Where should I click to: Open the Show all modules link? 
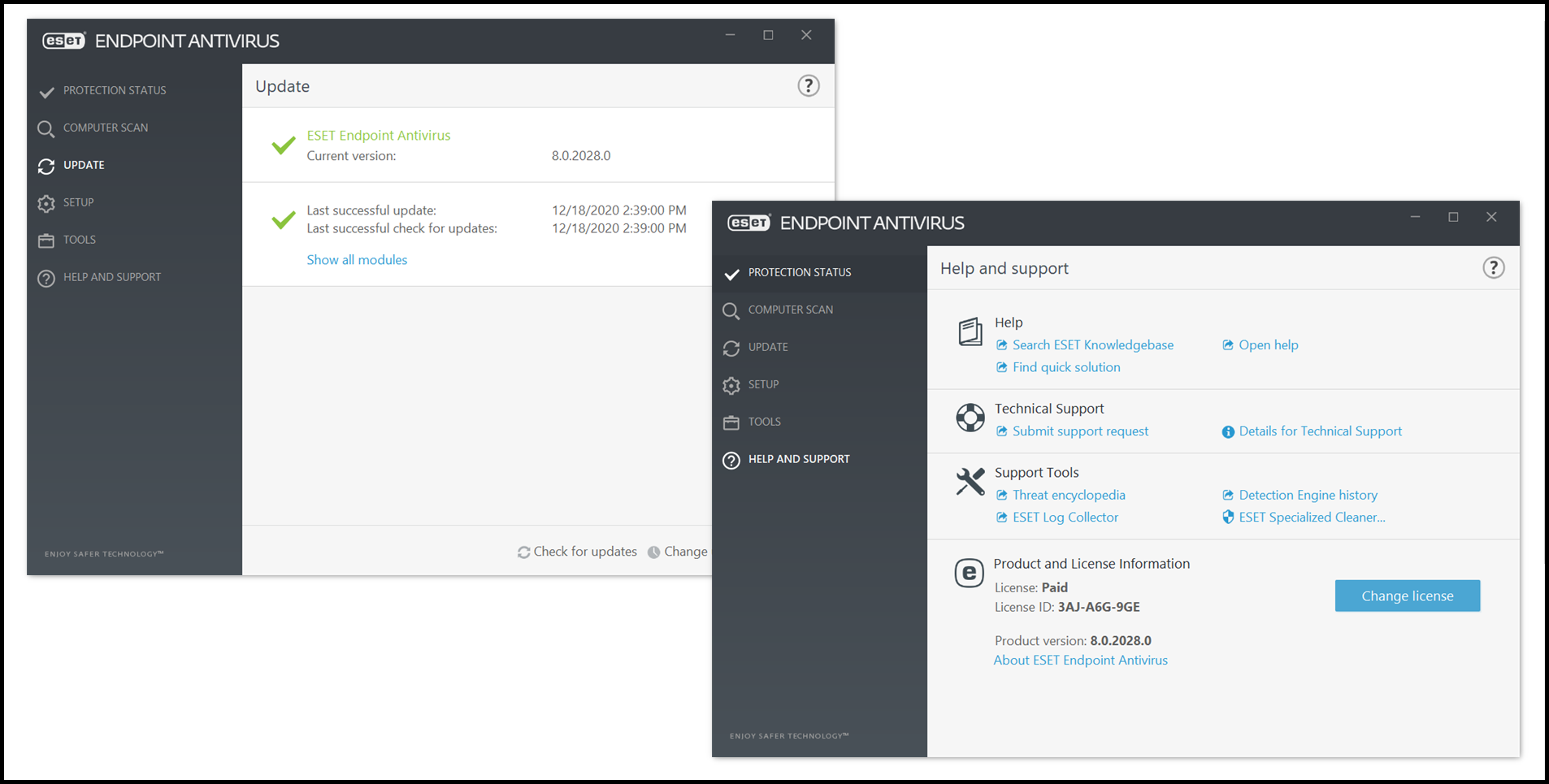tap(357, 259)
